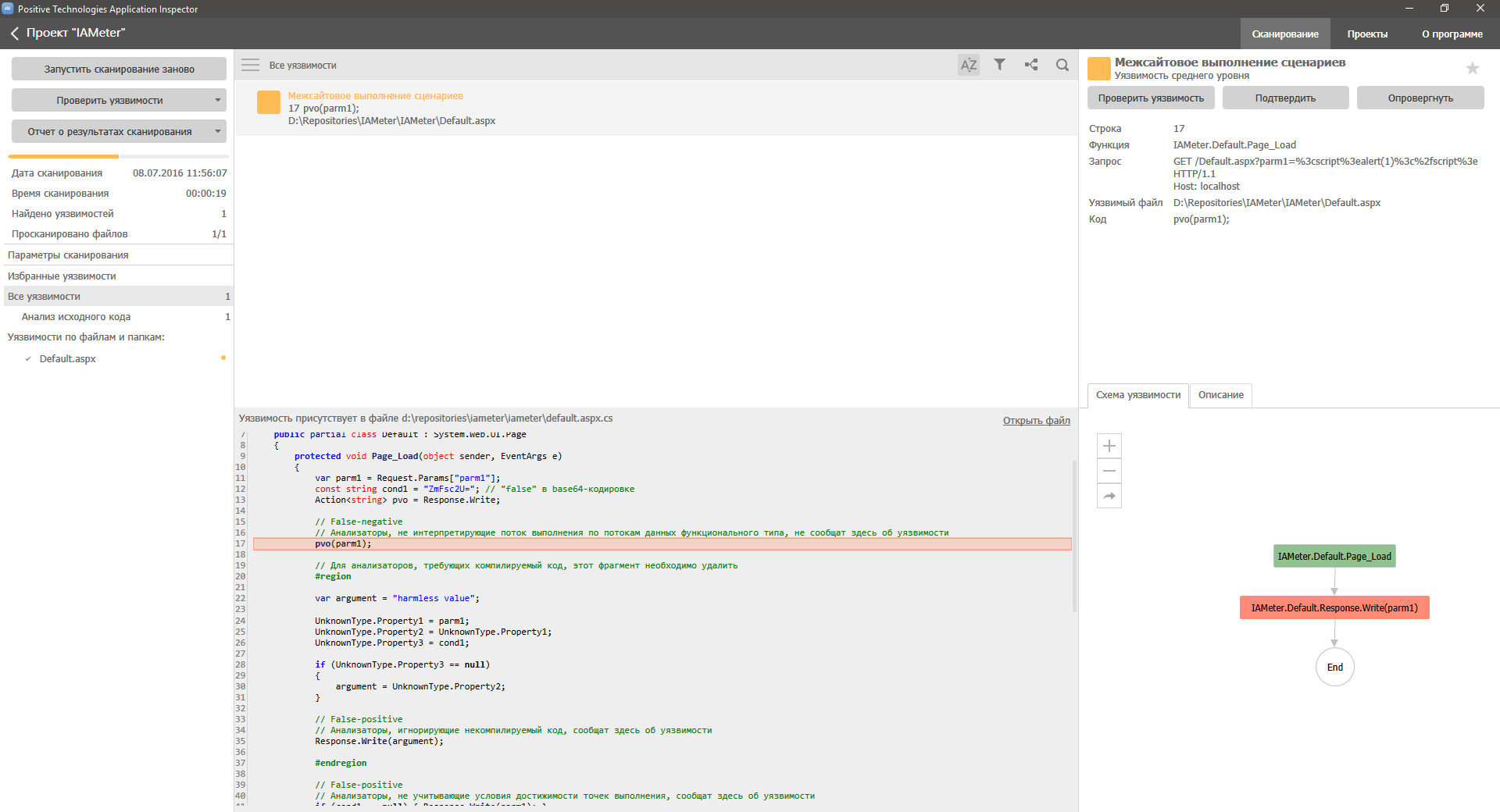This screenshot has height=812, width=1500.
Task: Click the orange status dot beside Default.aspx
Action: pos(223,358)
